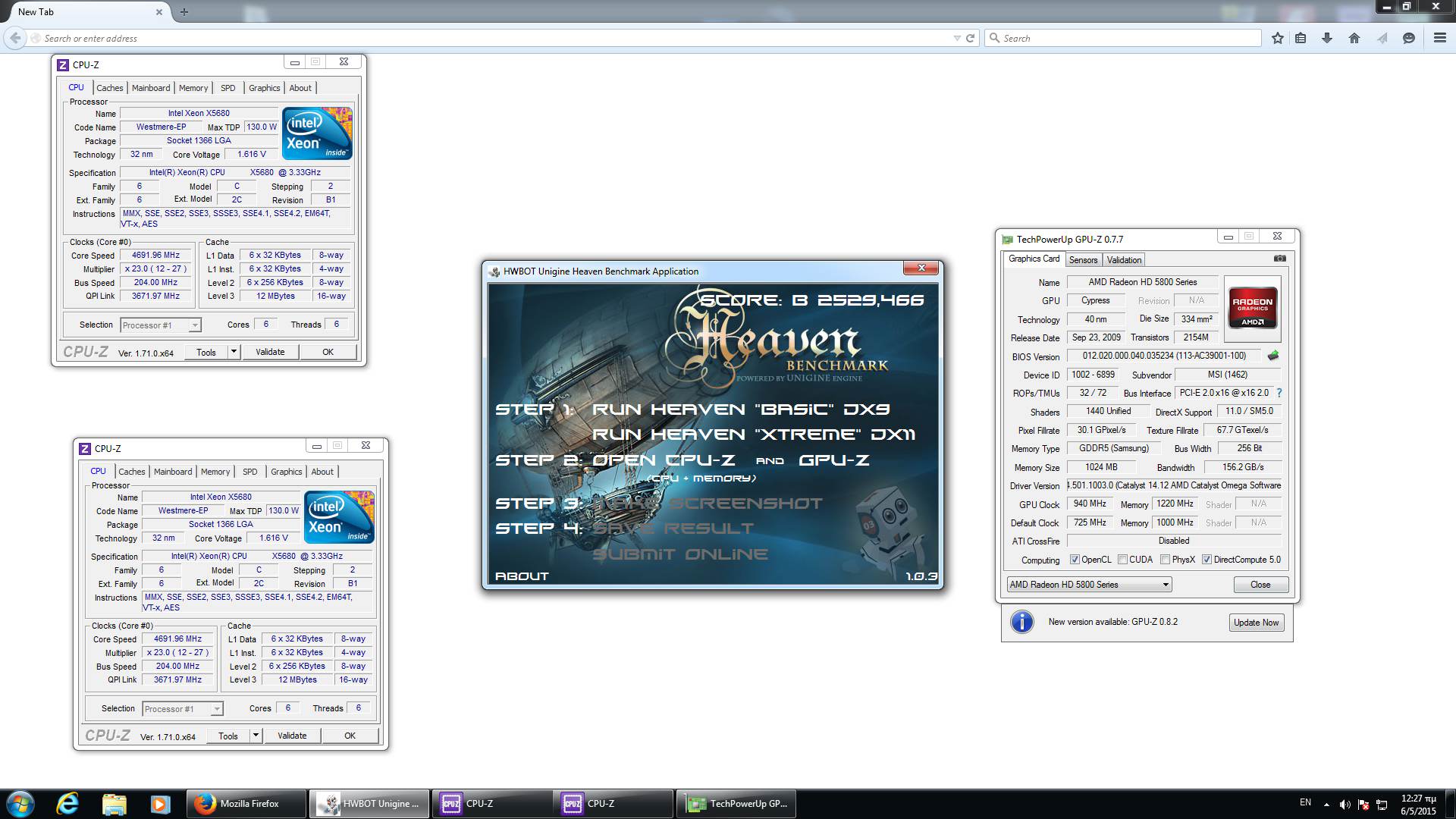Switch to TechPowerUp GPU-Z taskbar button

736,804
